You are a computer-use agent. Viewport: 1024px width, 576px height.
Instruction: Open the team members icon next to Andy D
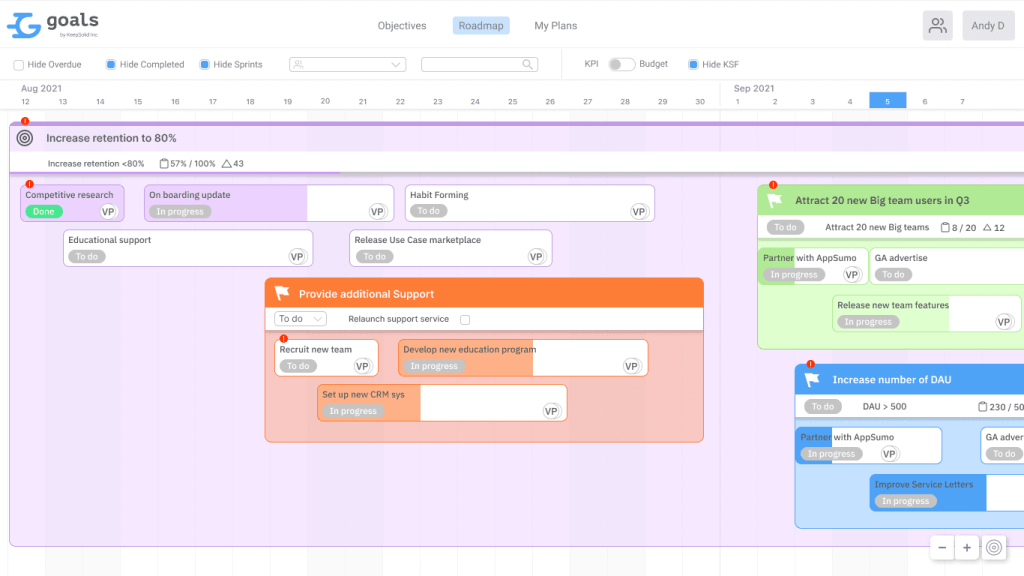tap(937, 24)
